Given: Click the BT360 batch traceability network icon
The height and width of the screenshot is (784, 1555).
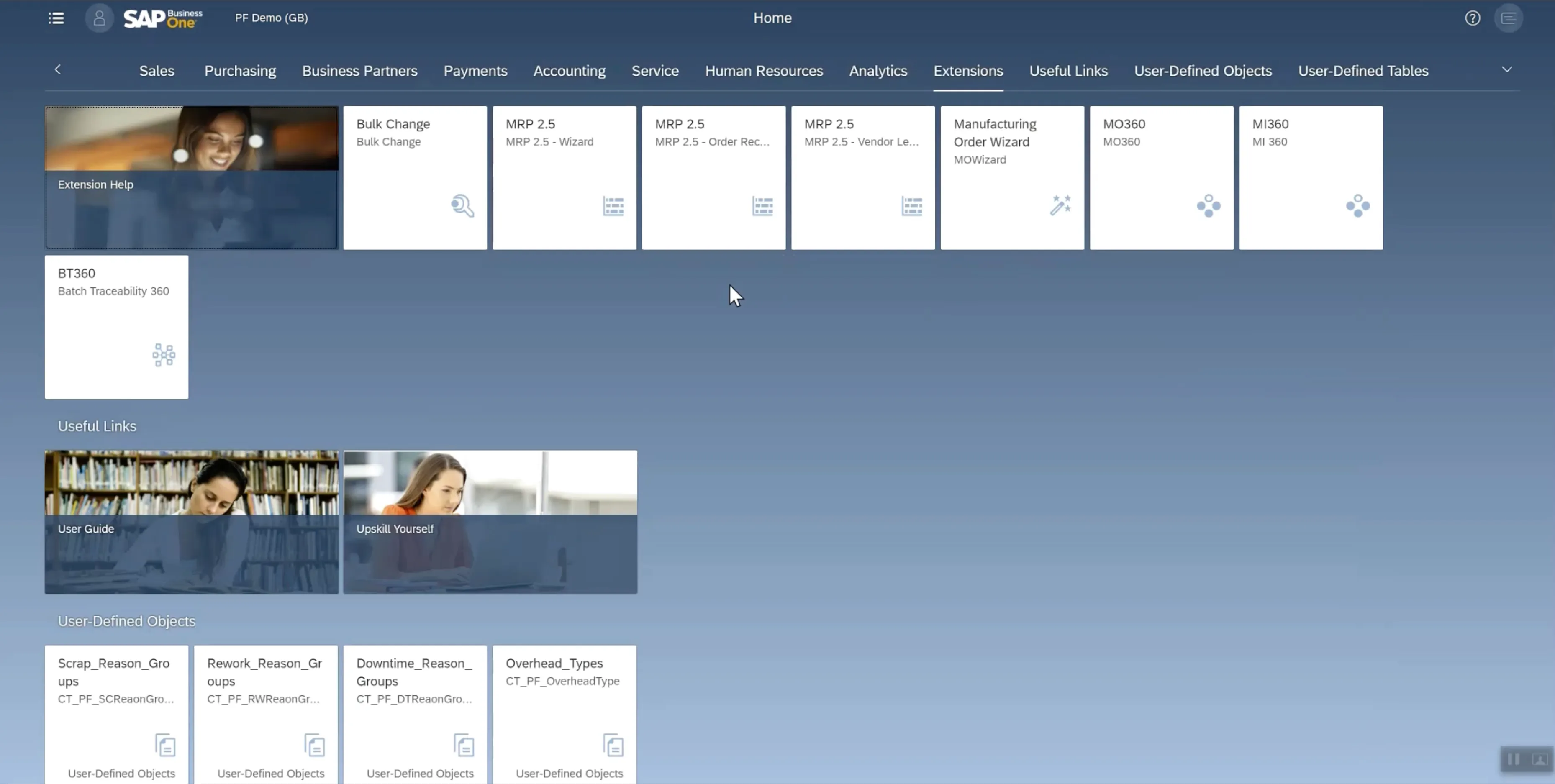Looking at the screenshot, I should pos(164,355).
